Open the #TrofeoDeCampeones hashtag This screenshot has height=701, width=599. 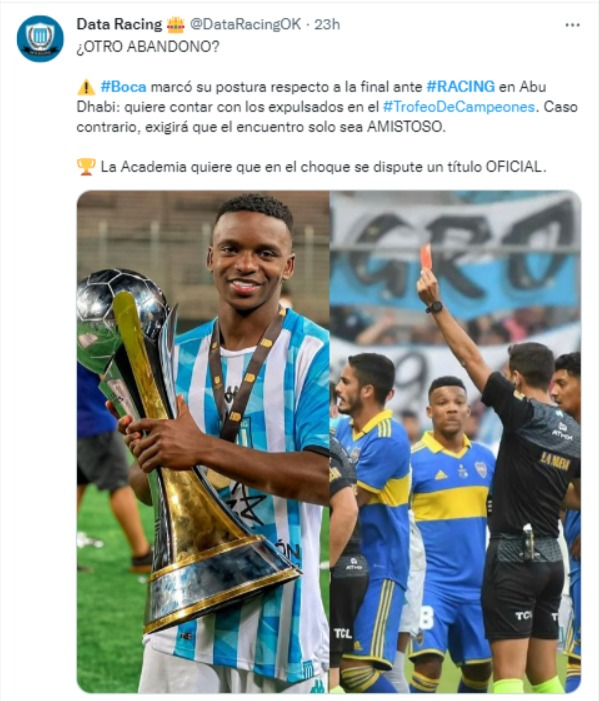coord(459,107)
